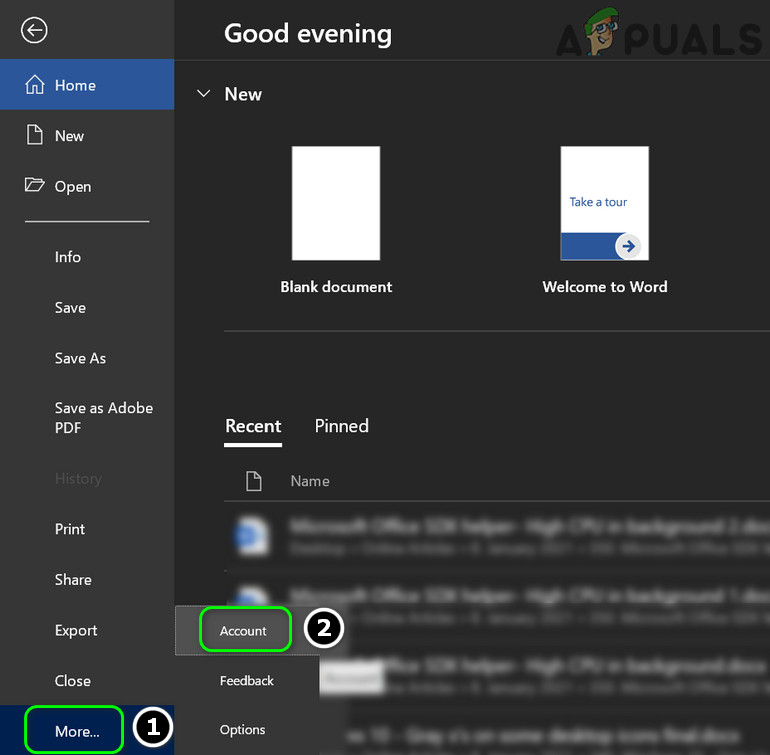The height and width of the screenshot is (755, 770).
Task: Choose Save As from the sidebar
Action: coord(87,358)
